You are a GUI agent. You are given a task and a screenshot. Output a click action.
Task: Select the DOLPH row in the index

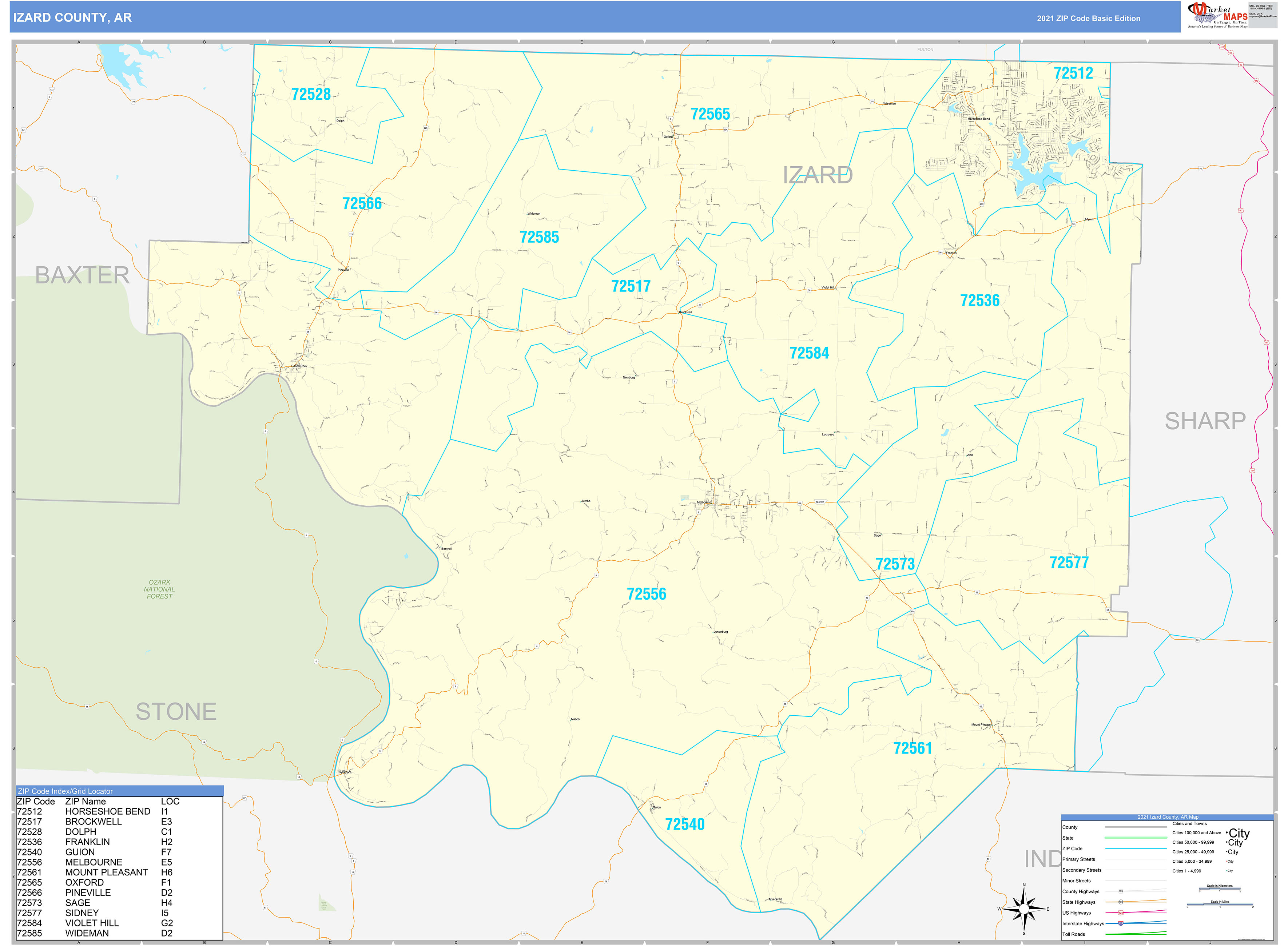coord(119,832)
